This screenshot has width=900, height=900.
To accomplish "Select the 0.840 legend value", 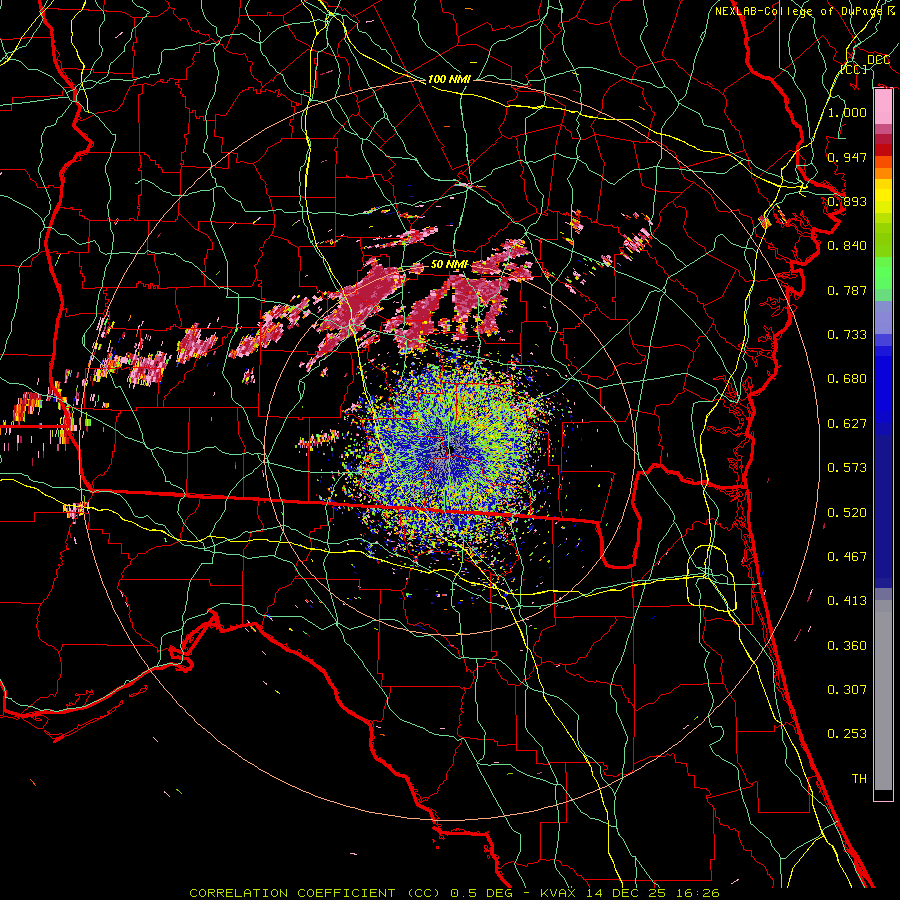I will (847, 245).
